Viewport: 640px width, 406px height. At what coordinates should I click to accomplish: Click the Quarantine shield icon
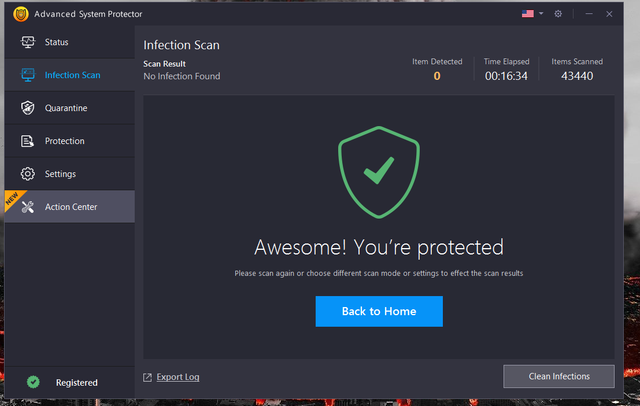coord(28,108)
